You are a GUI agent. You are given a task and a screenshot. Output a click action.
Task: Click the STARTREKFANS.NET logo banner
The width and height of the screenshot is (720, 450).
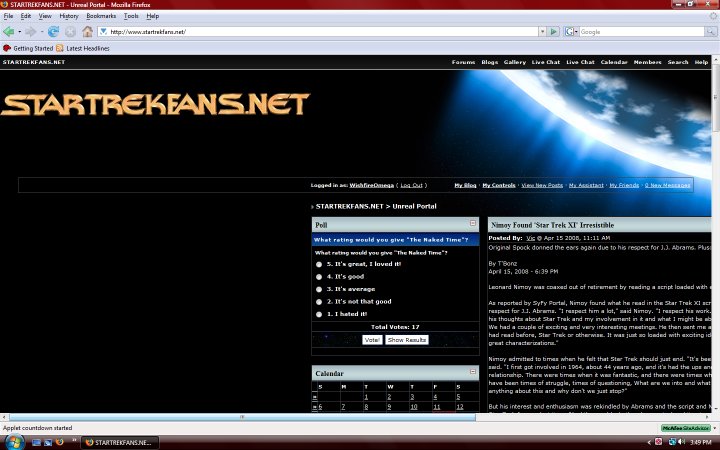pos(155,104)
